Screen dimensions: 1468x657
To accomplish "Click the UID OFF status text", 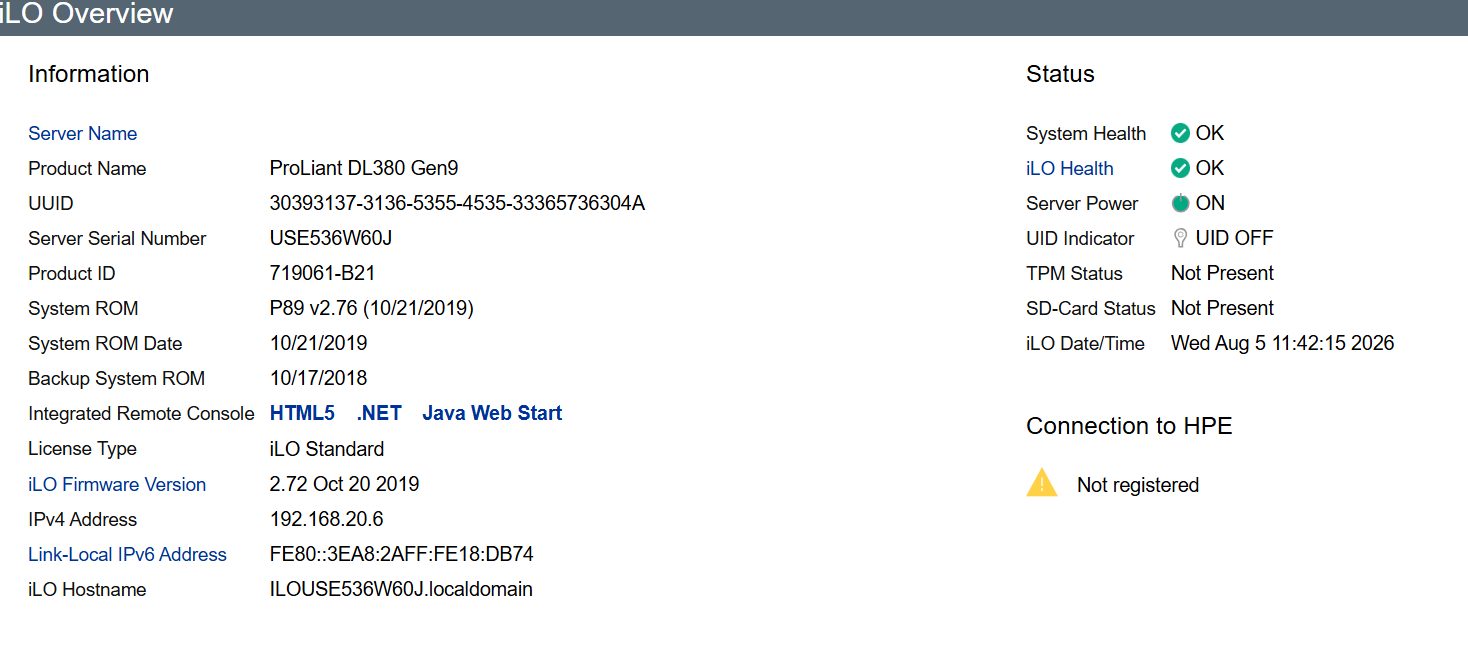I will [1234, 238].
